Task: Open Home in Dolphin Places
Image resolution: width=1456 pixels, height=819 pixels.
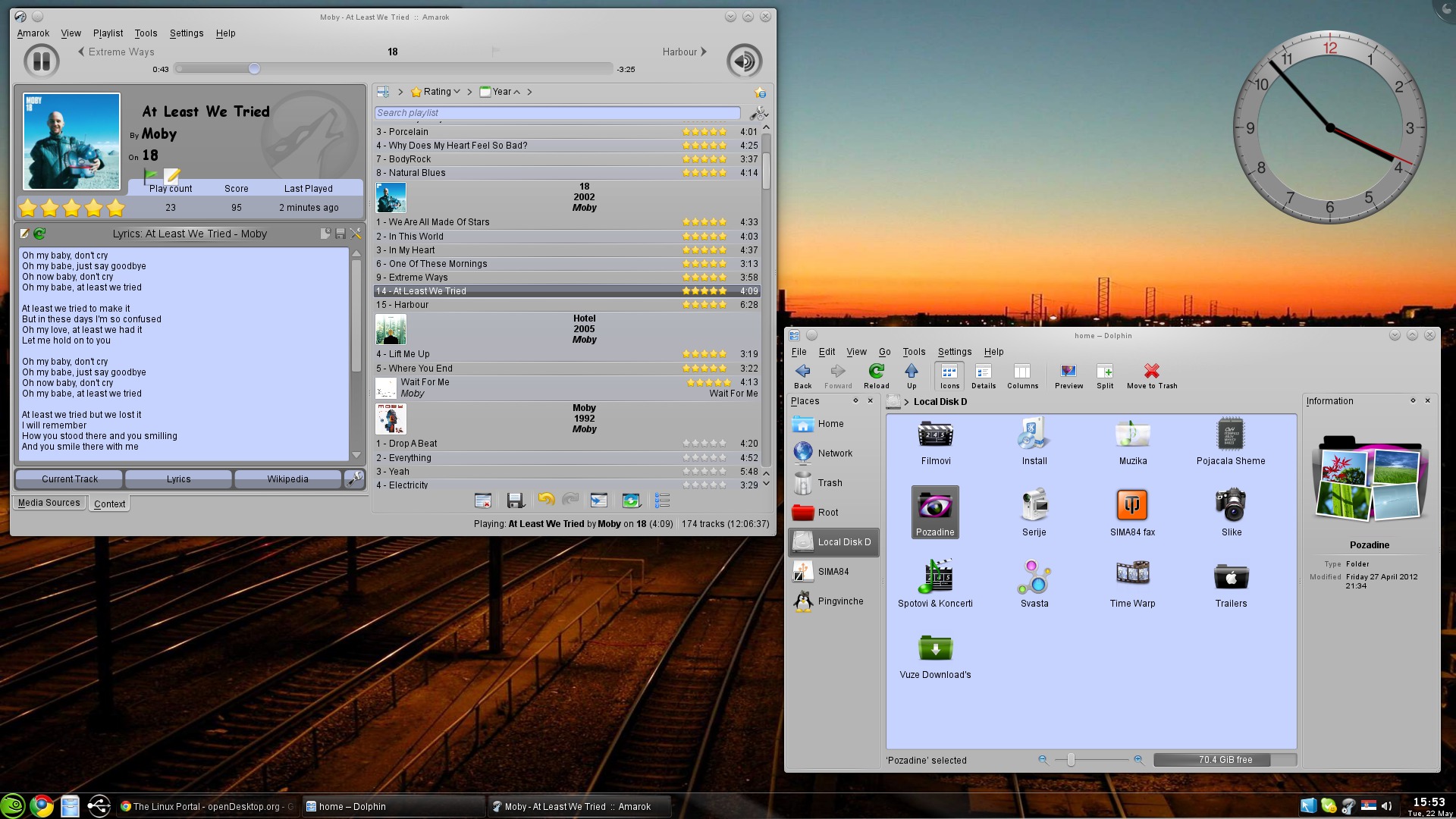Action: point(833,424)
